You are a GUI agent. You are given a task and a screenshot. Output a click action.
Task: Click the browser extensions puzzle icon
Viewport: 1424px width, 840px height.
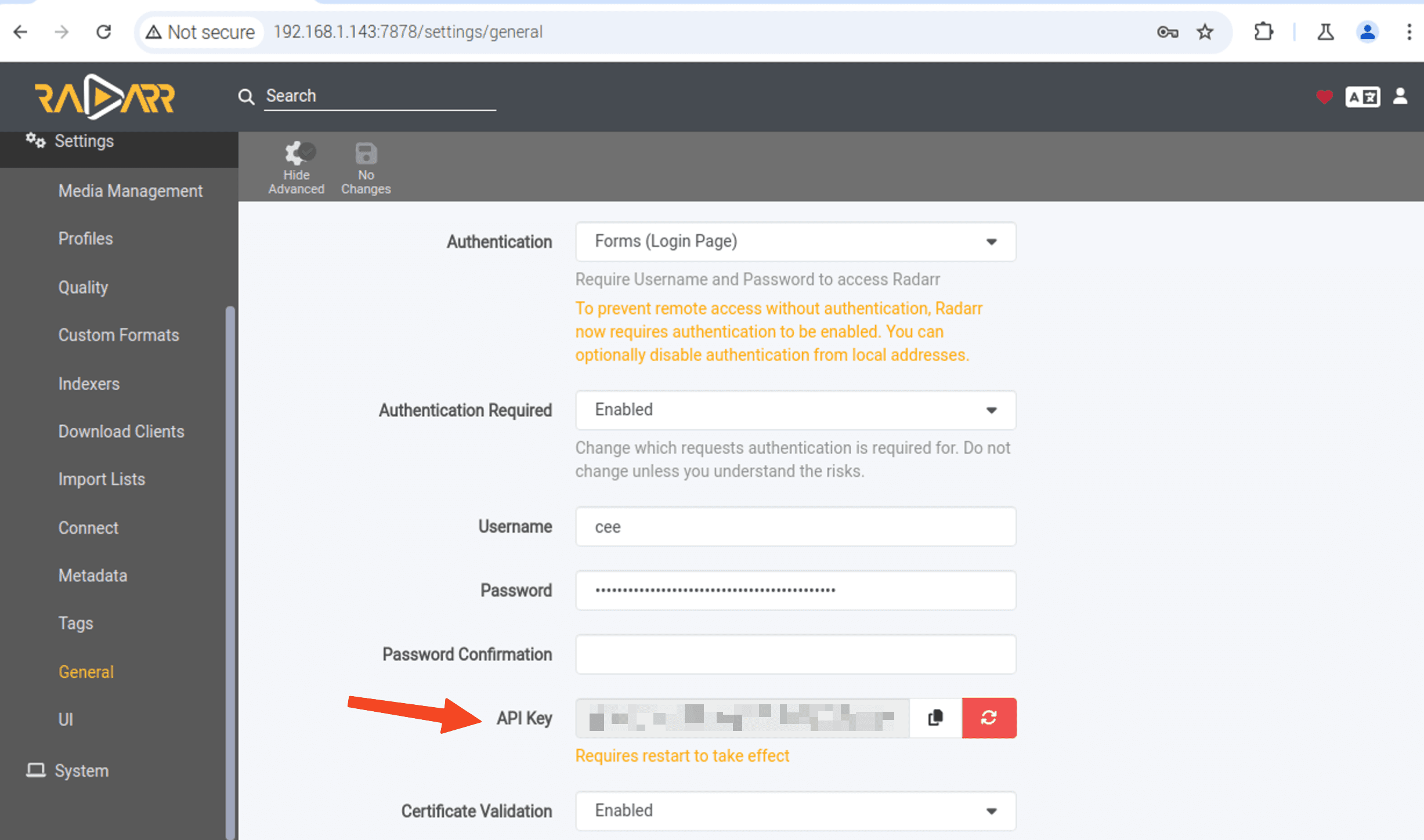coord(1263,31)
